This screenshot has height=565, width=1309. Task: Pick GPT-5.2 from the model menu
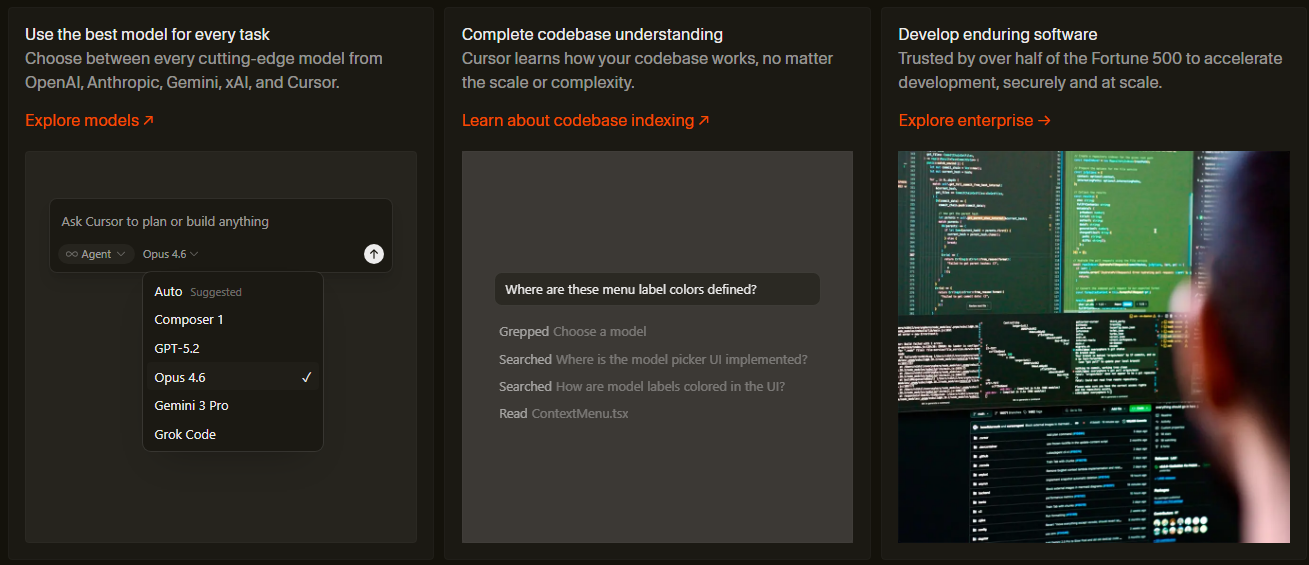(177, 349)
